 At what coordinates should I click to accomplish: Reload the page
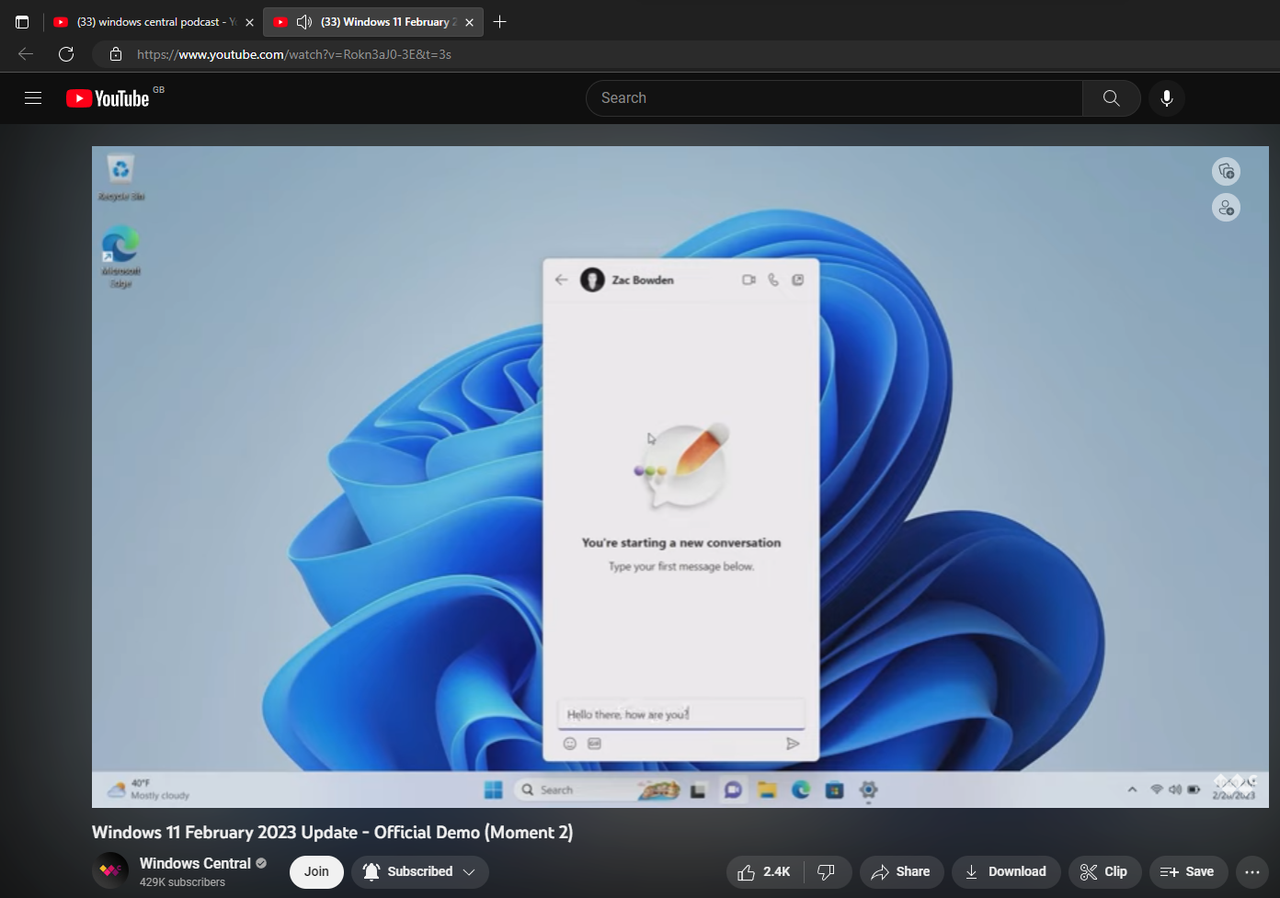point(66,54)
